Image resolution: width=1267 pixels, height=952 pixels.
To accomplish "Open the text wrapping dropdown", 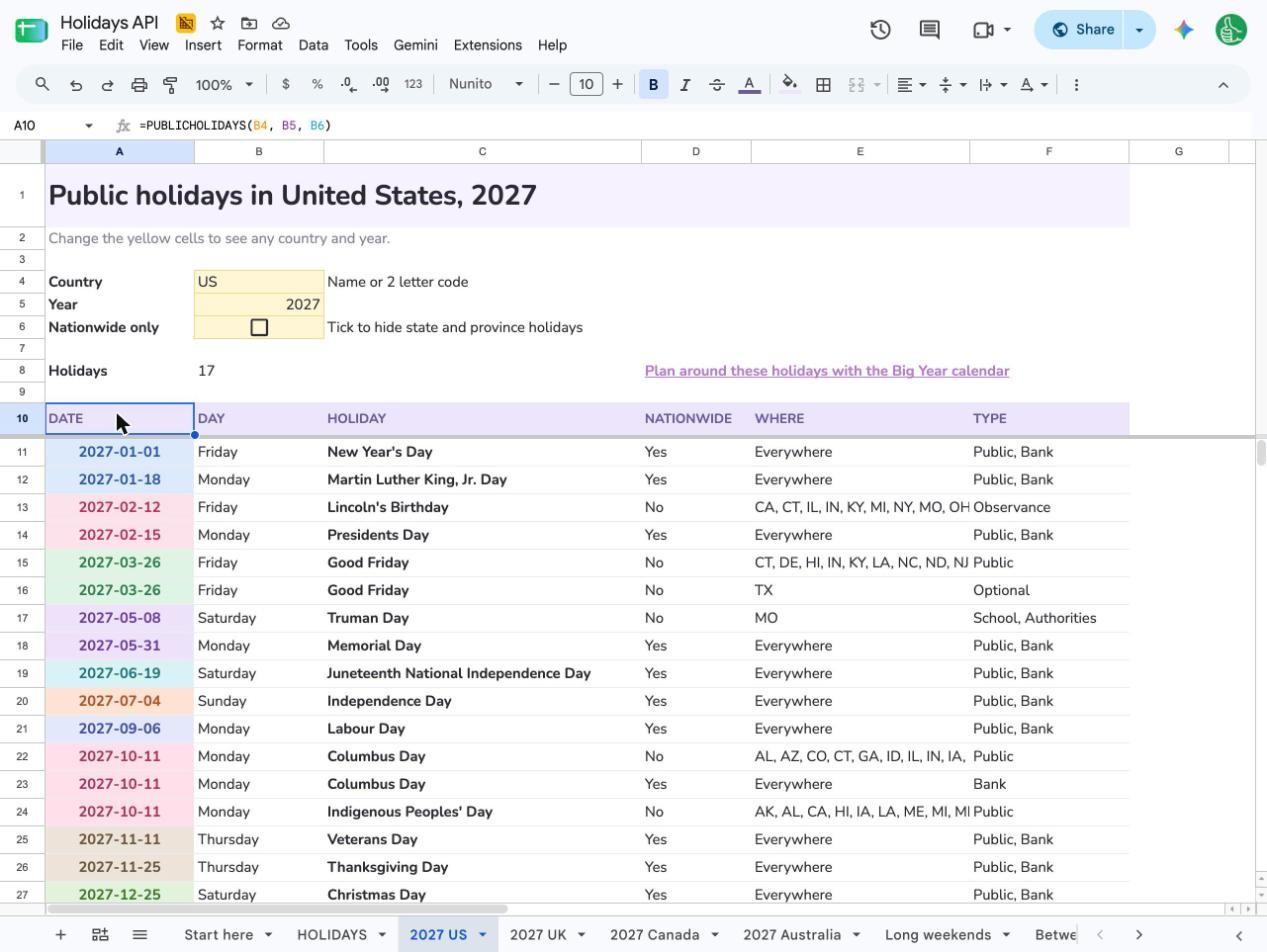I will coord(993,85).
